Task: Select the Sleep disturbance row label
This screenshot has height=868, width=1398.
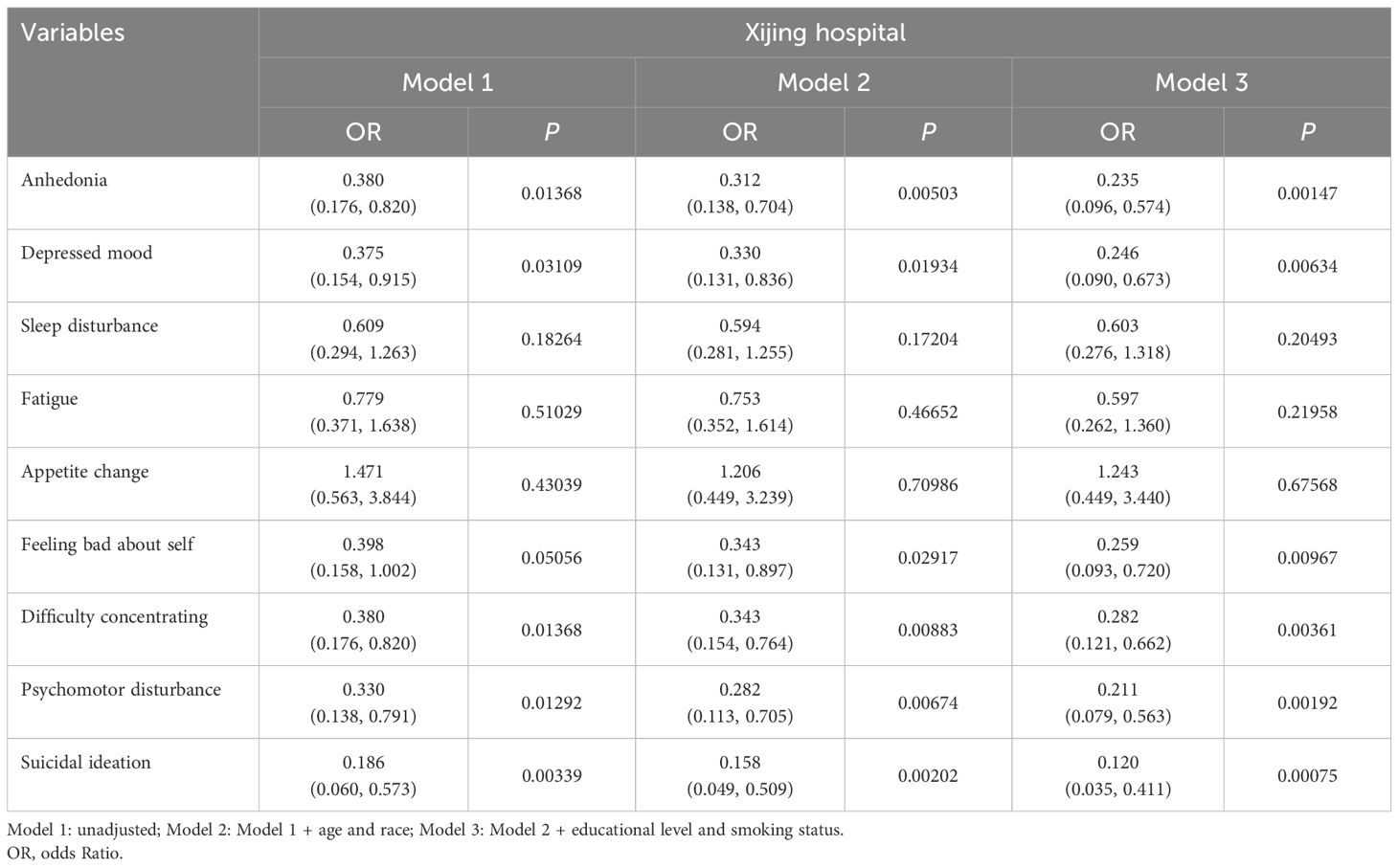Action: coord(89,325)
